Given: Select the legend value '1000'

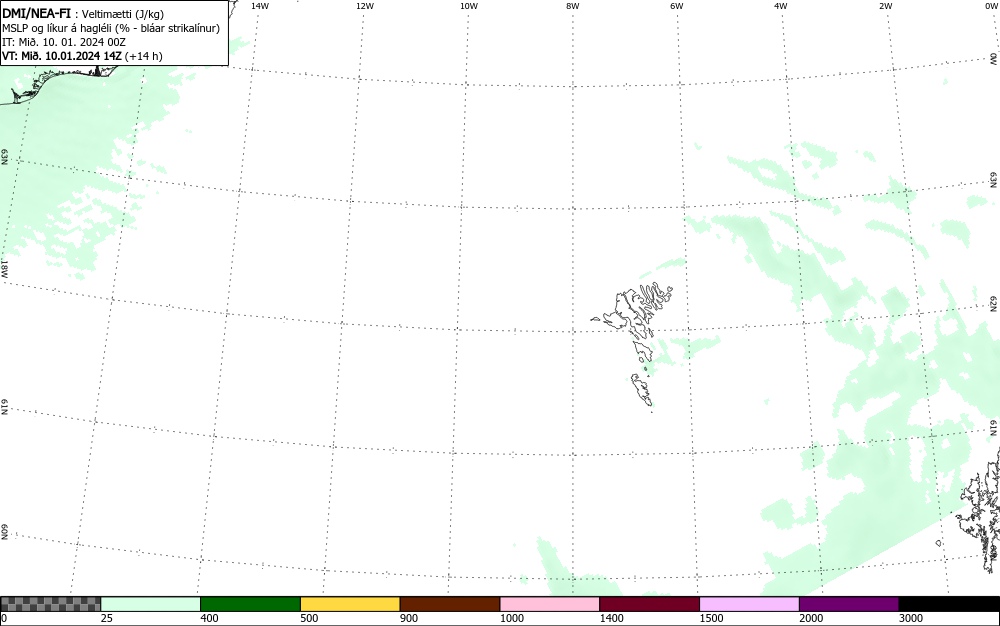Looking at the screenshot, I should click(x=512, y=618).
